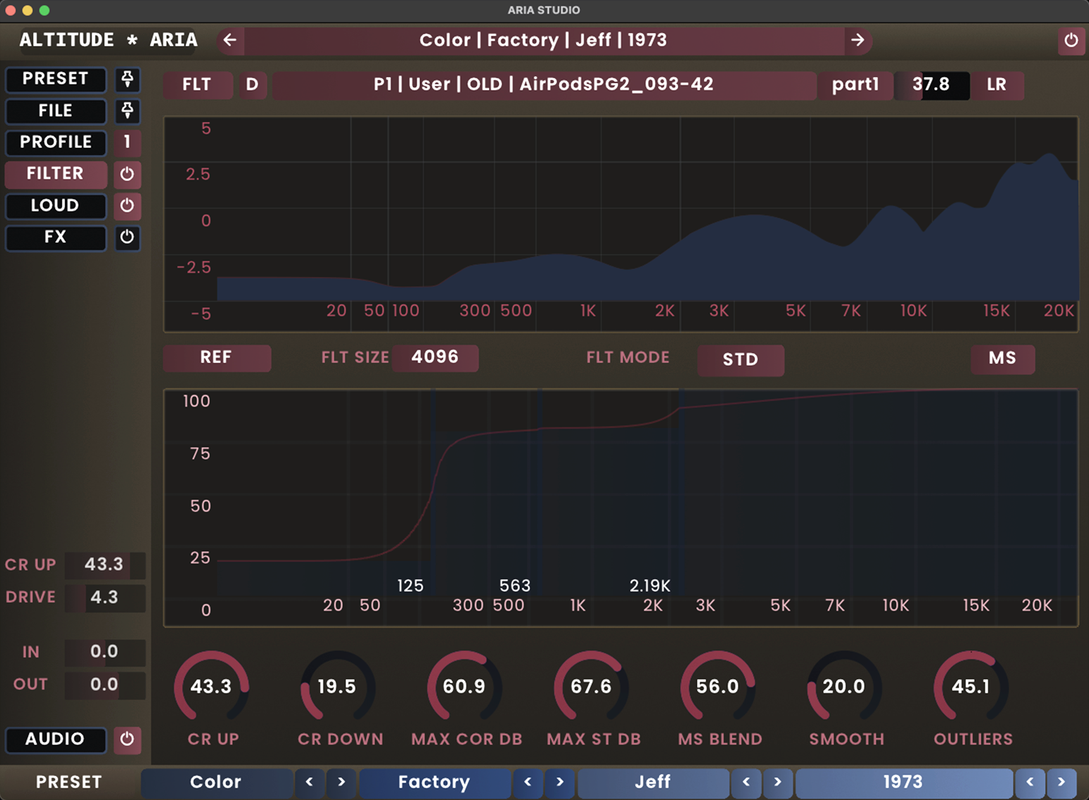Click the next preset right arrow in header
Viewport: 1089px width, 800px height.
858,40
